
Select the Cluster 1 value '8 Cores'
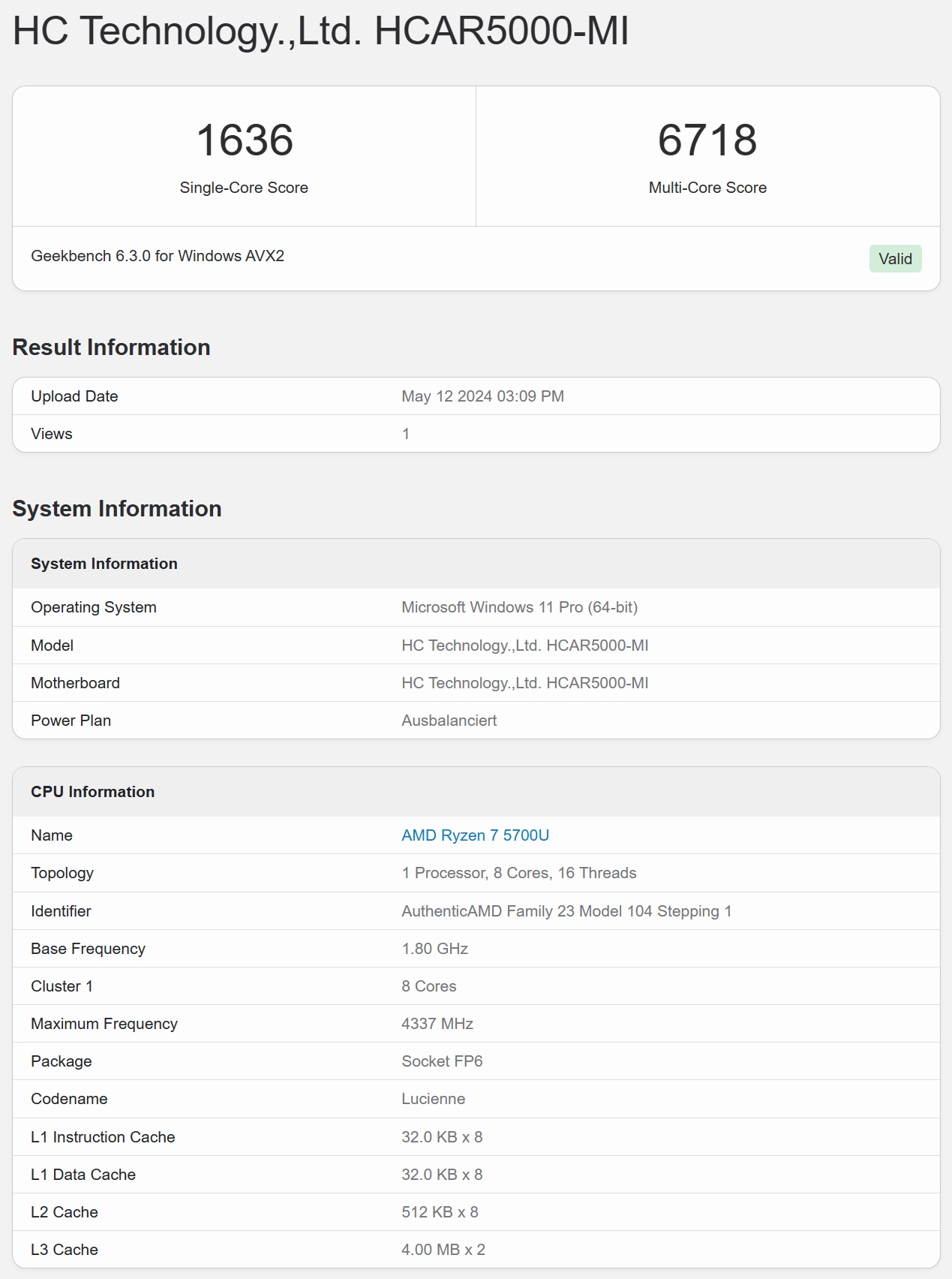coord(428,986)
